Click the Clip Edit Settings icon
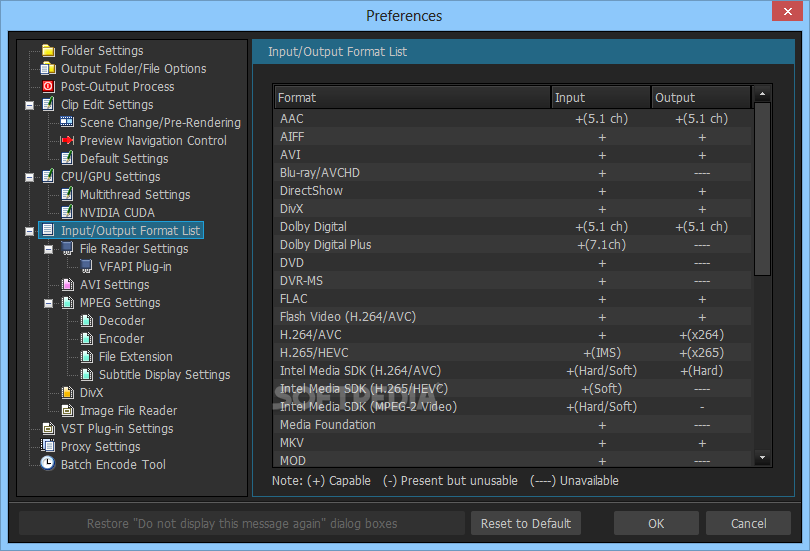 click(x=49, y=104)
